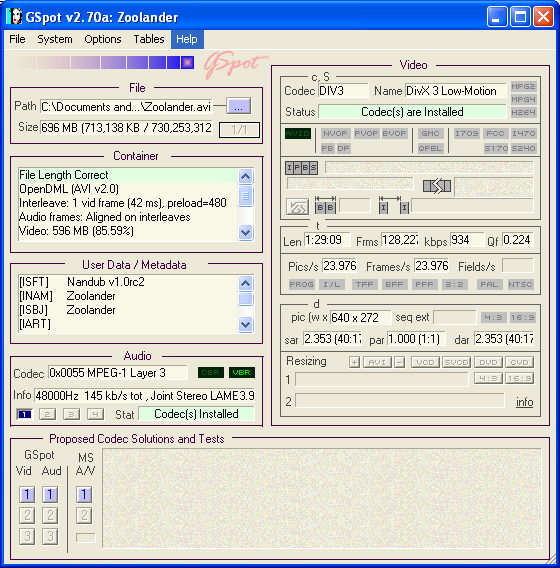Open the Resizing info link
This screenshot has height=568, width=560.
point(525,402)
